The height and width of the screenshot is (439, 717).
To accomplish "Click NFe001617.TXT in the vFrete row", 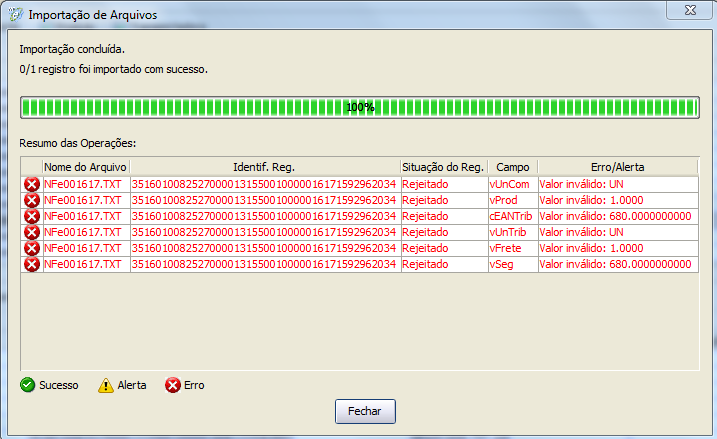I will coord(83,248).
